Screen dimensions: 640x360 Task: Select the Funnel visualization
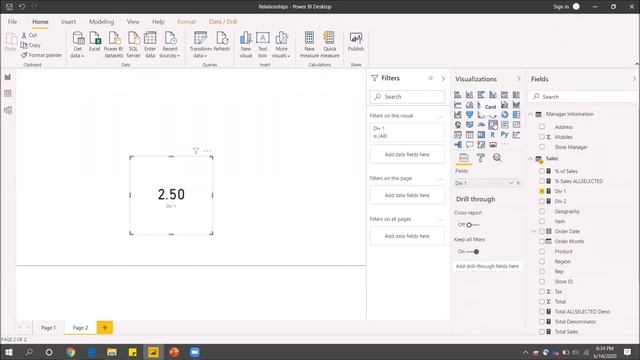click(x=469, y=115)
